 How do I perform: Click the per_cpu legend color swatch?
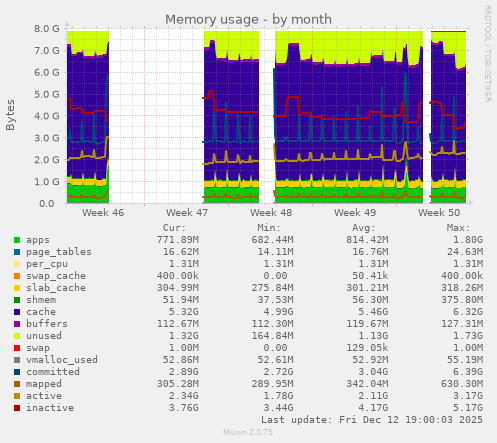pyautogui.click(x=17, y=264)
